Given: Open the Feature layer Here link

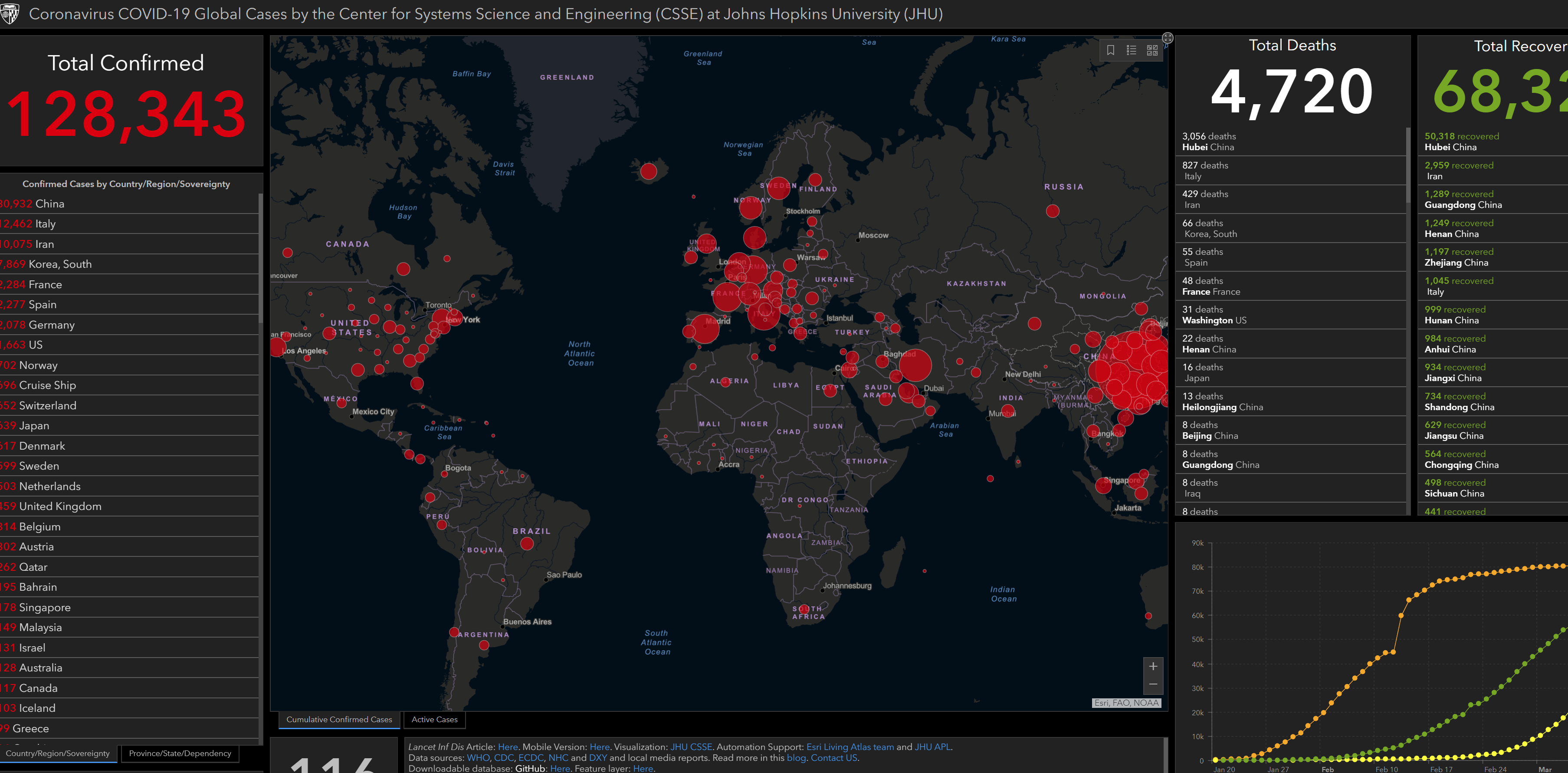Looking at the screenshot, I should [643, 769].
